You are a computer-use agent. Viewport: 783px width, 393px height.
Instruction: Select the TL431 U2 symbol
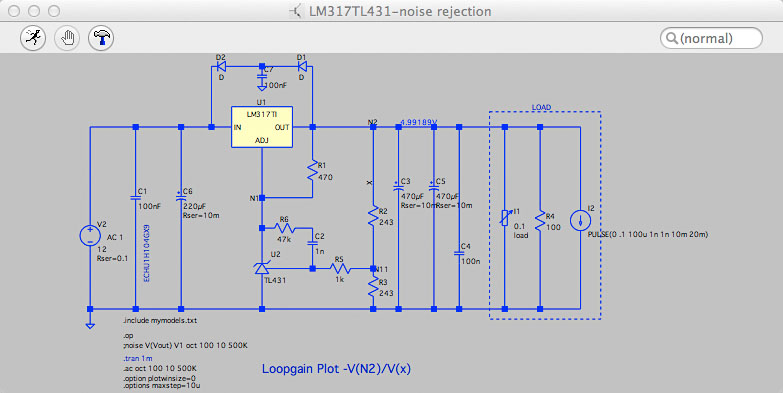pyautogui.click(x=262, y=269)
